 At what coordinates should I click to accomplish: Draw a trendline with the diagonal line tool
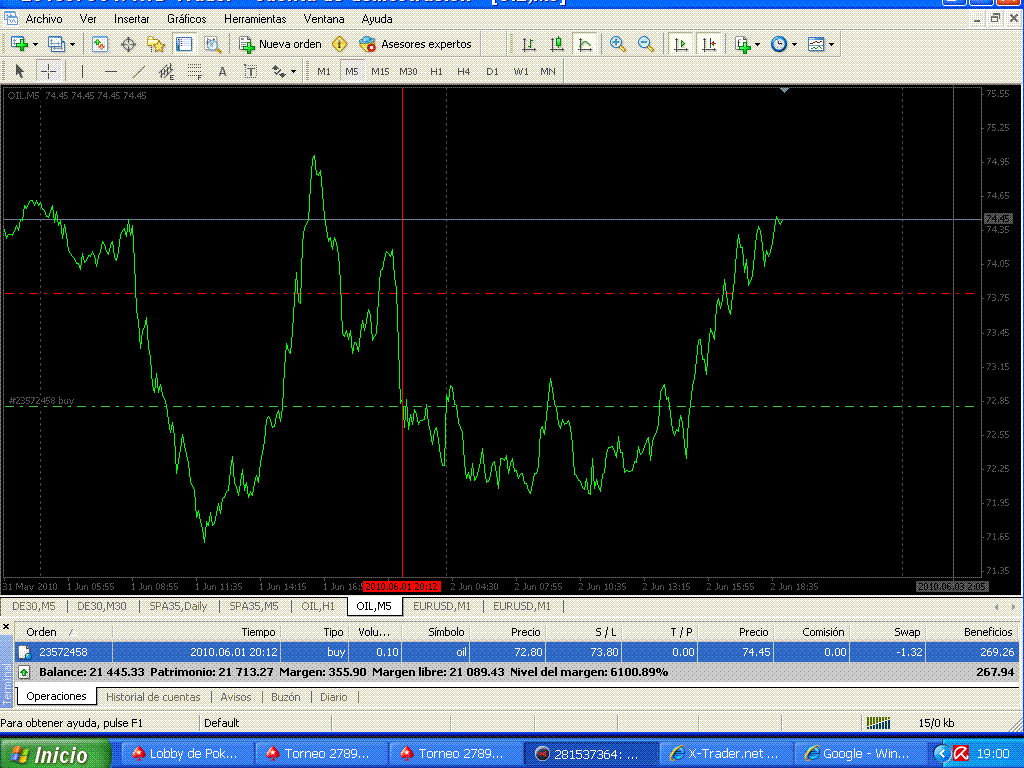[139, 71]
